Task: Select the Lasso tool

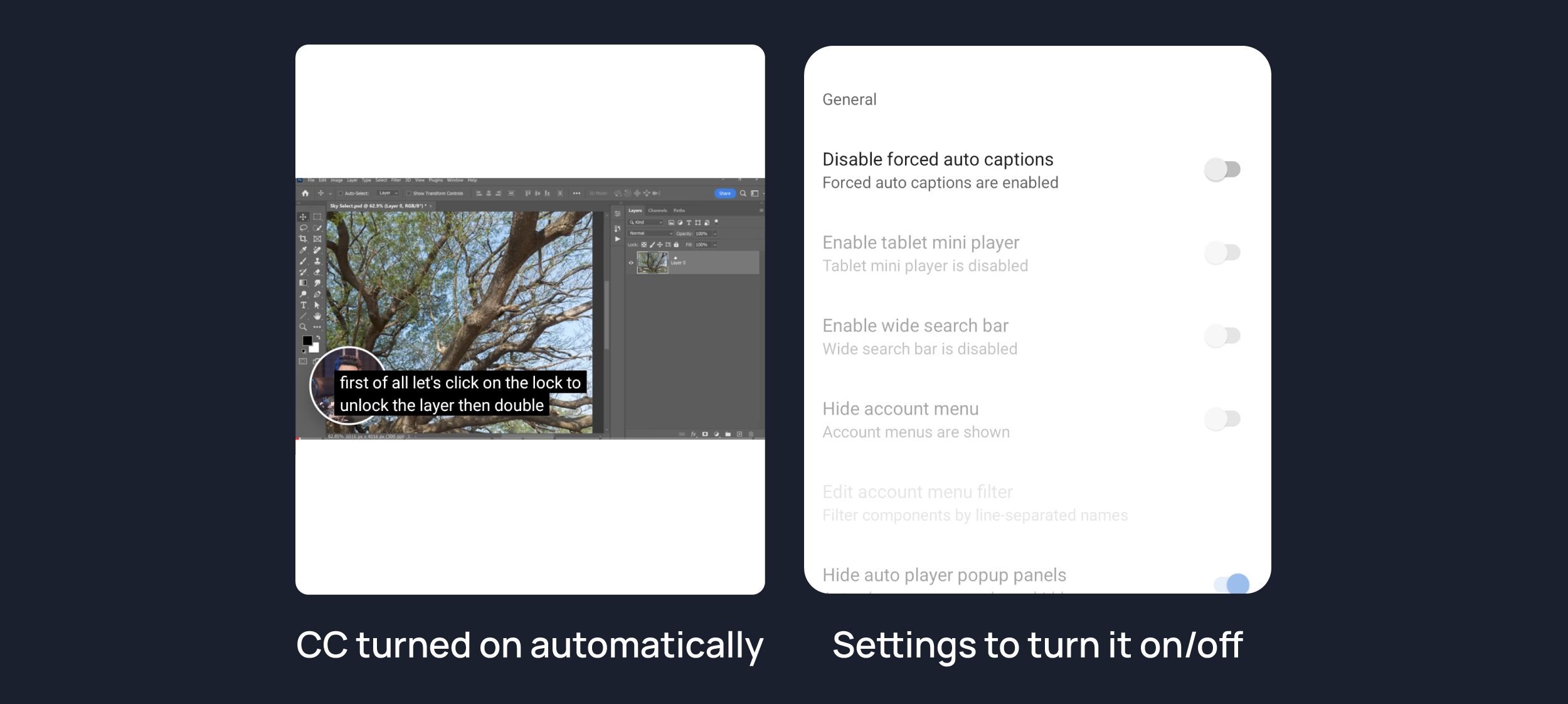Action: click(x=303, y=228)
